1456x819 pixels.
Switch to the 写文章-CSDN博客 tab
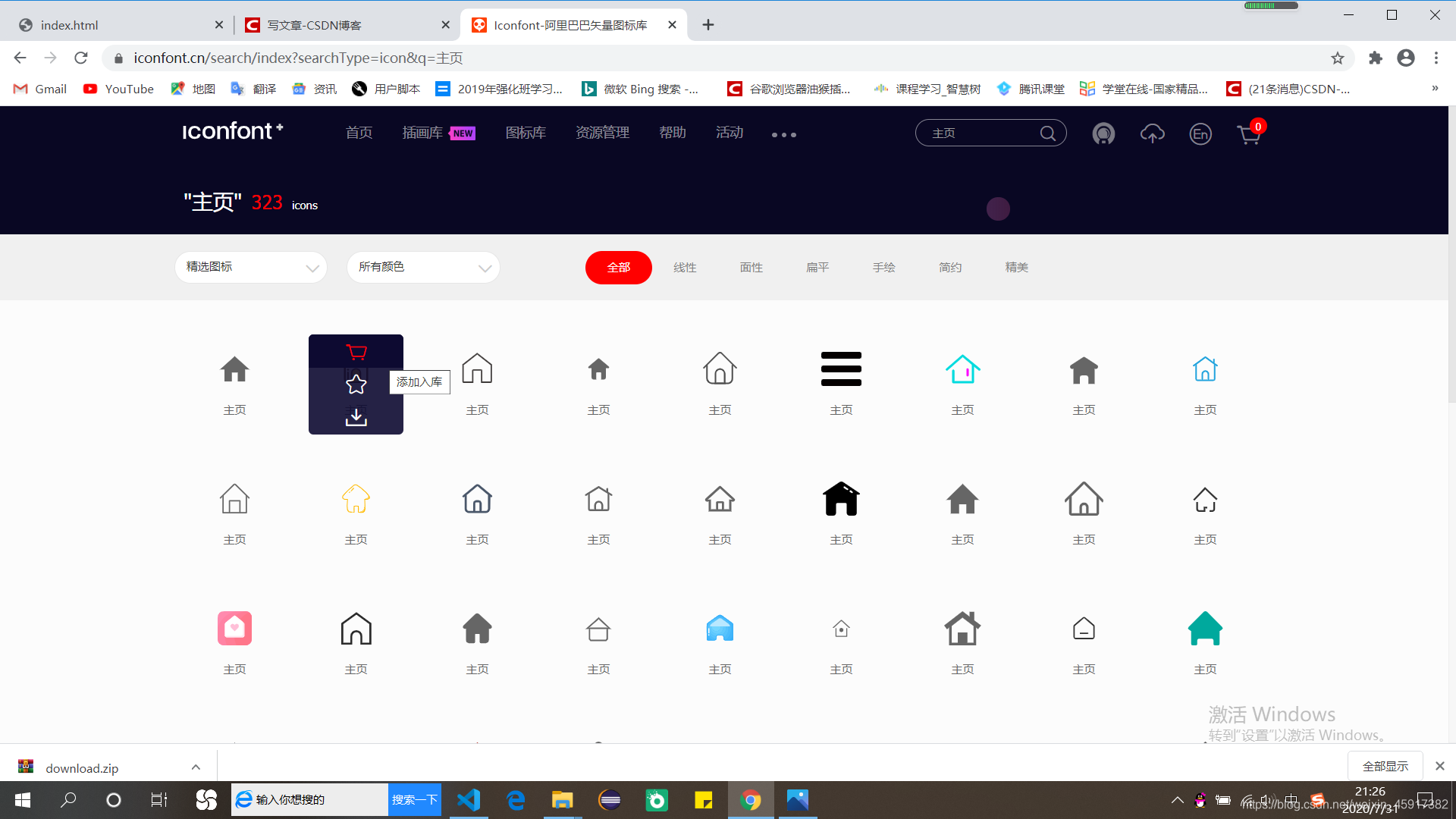tap(315, 25)
